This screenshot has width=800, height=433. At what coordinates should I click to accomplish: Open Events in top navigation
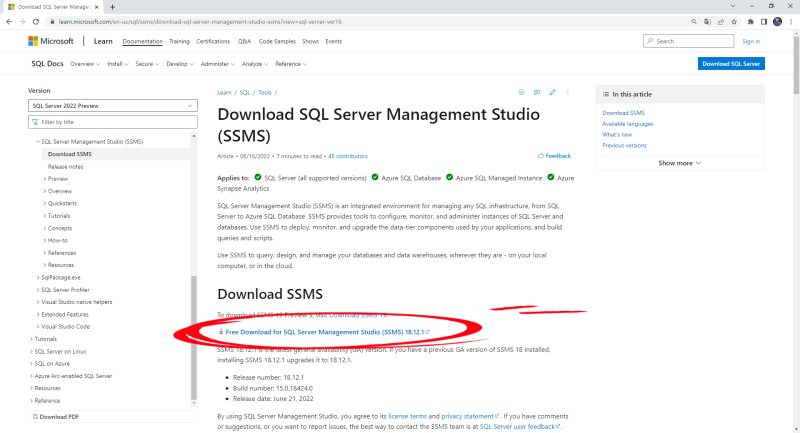pos(334,41)
